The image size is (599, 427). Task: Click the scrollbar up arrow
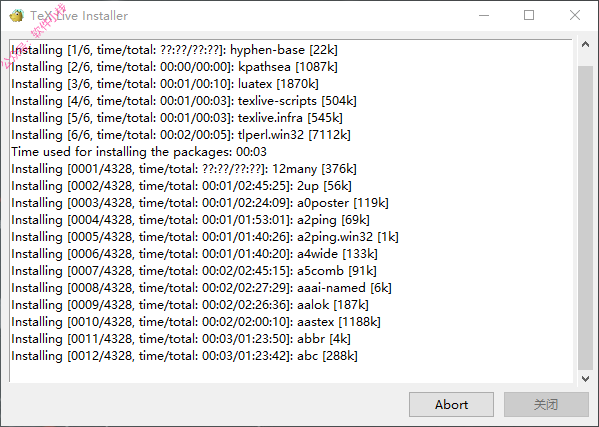coord(585,45)
